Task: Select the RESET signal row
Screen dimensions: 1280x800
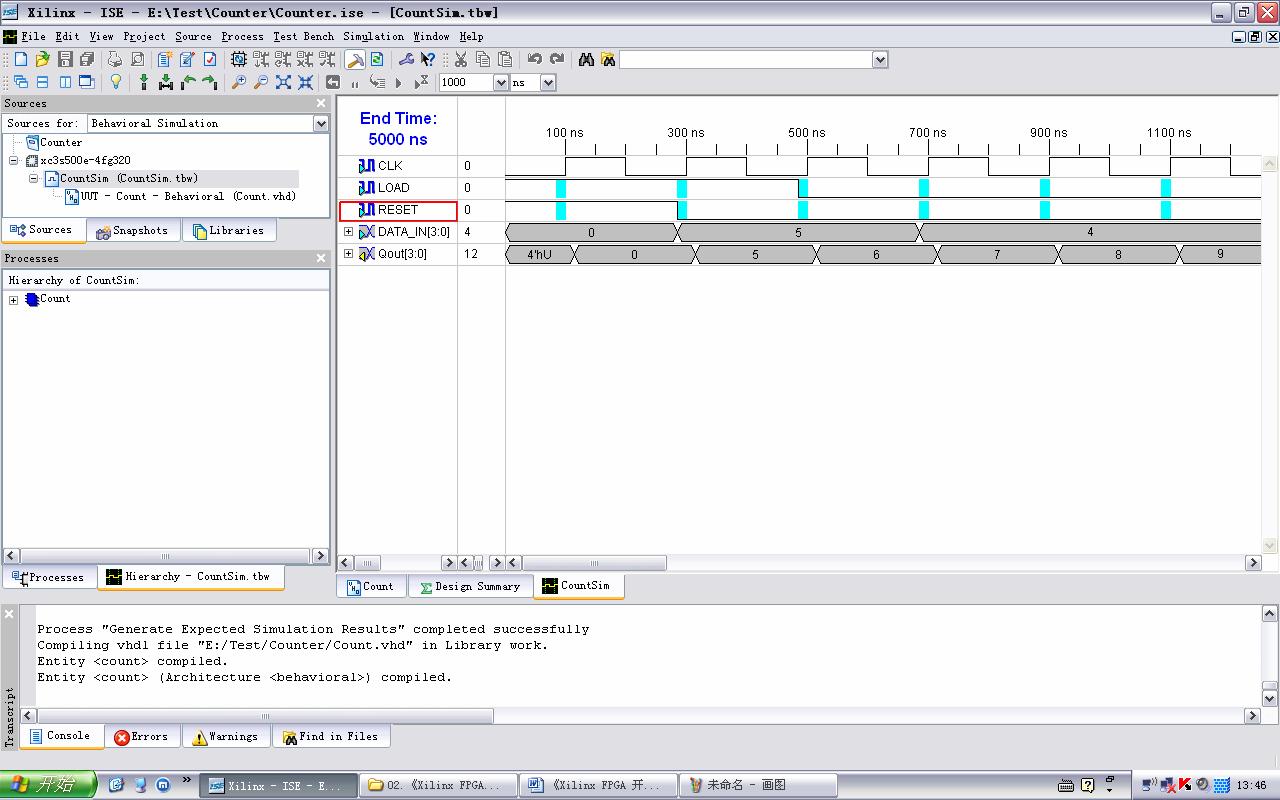Action: pos(398,210)
